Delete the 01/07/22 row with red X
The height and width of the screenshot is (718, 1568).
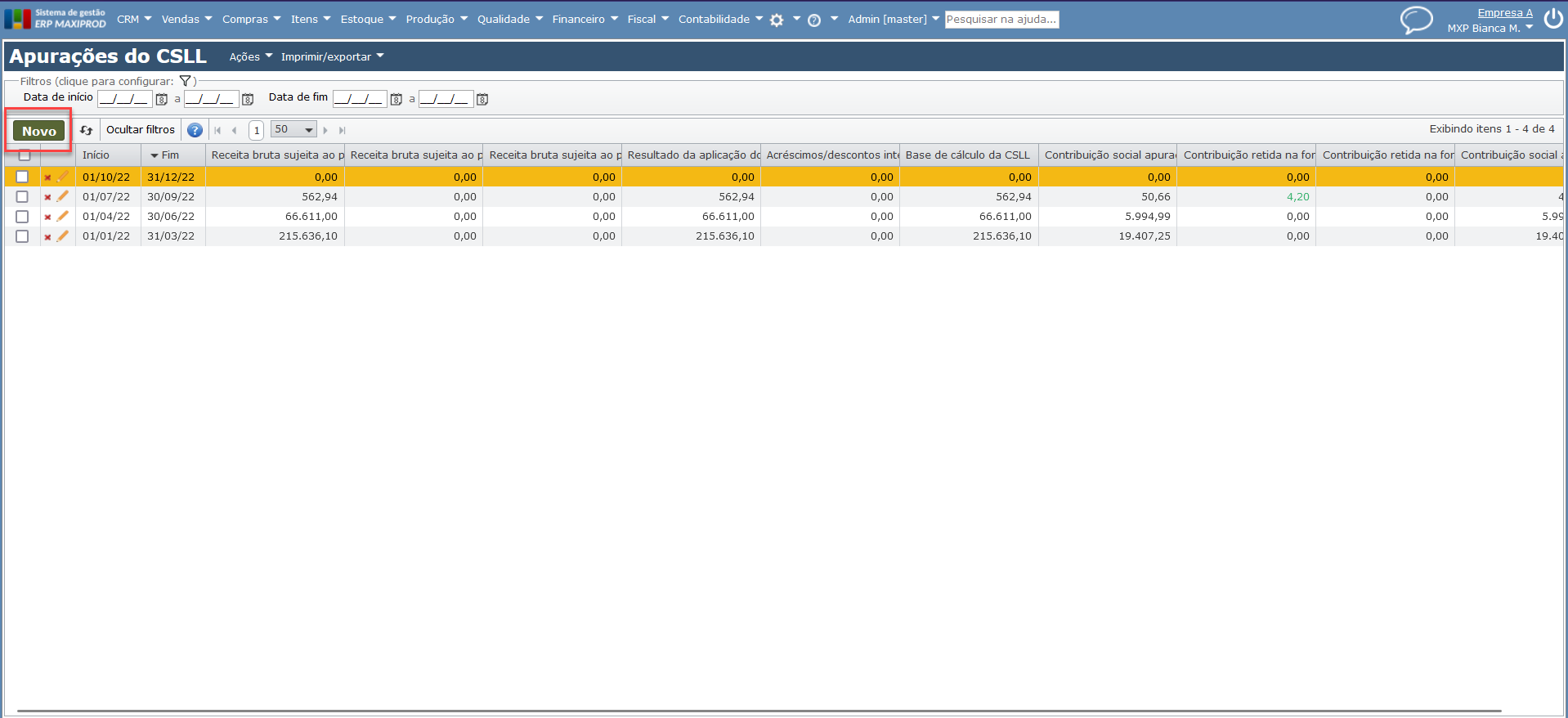(47, 197)
